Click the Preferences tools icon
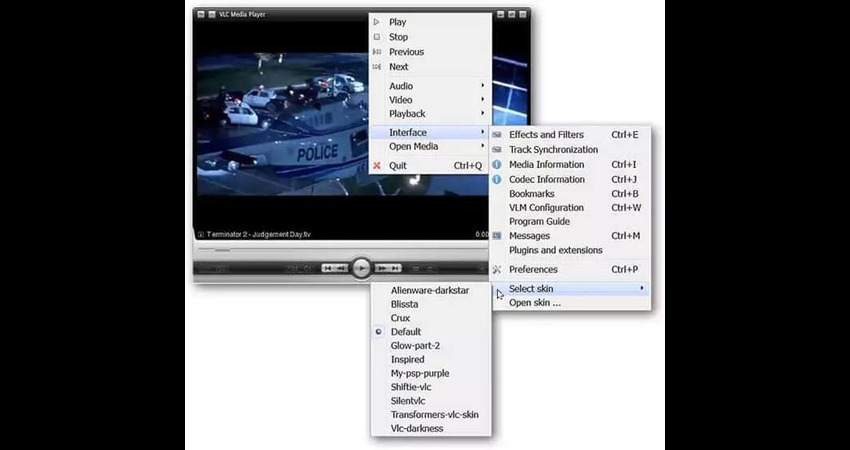 [x=497, y=269]
